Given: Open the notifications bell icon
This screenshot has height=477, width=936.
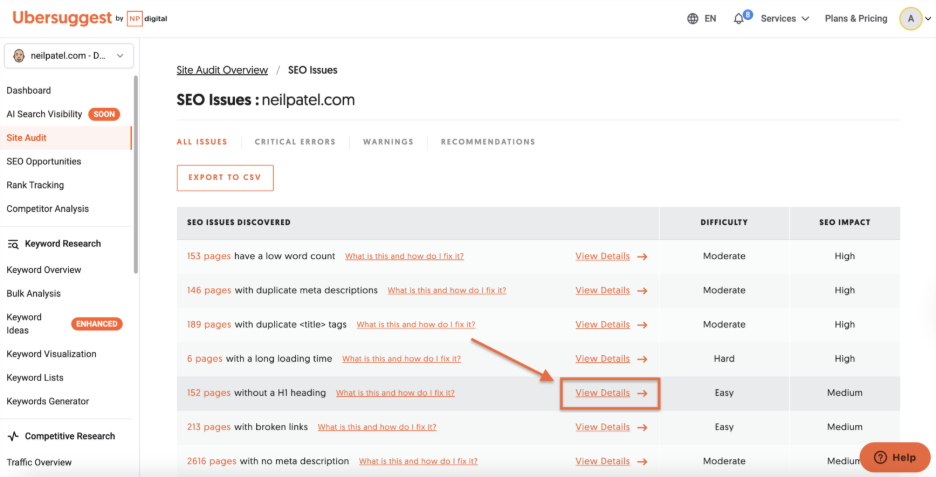Looking at the screenshot, I should pos(738,19).
